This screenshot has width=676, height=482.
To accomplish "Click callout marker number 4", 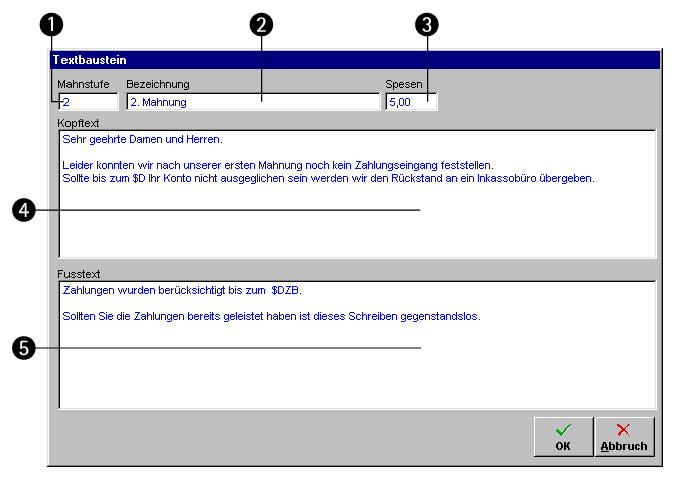I will click(26, 210).
